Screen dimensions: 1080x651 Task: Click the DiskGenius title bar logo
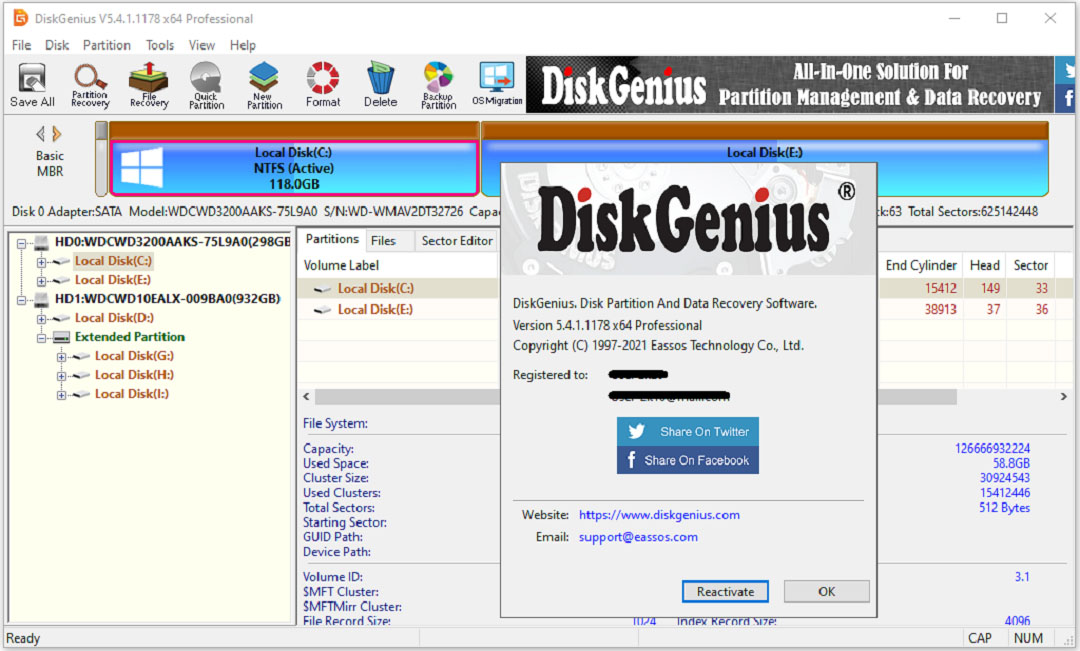coord(20,18)
